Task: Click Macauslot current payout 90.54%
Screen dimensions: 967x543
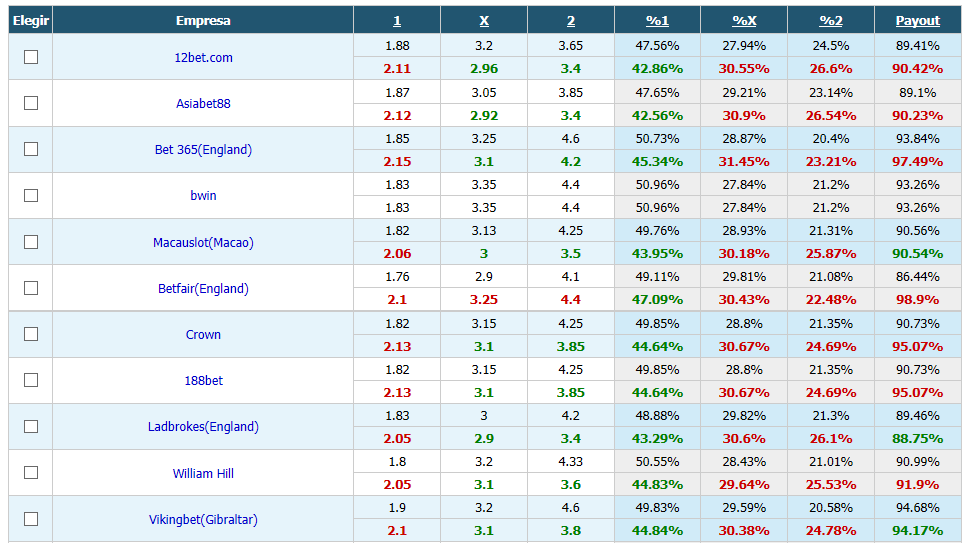Action: click(918, 254)
